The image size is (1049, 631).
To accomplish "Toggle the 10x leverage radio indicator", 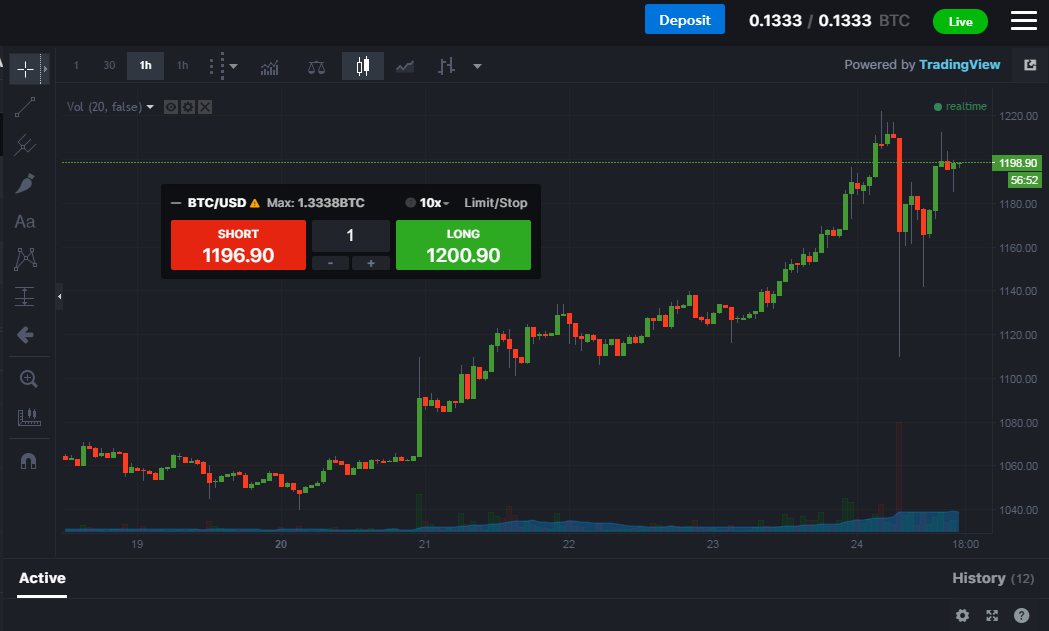I will click(x=410, y=203).
